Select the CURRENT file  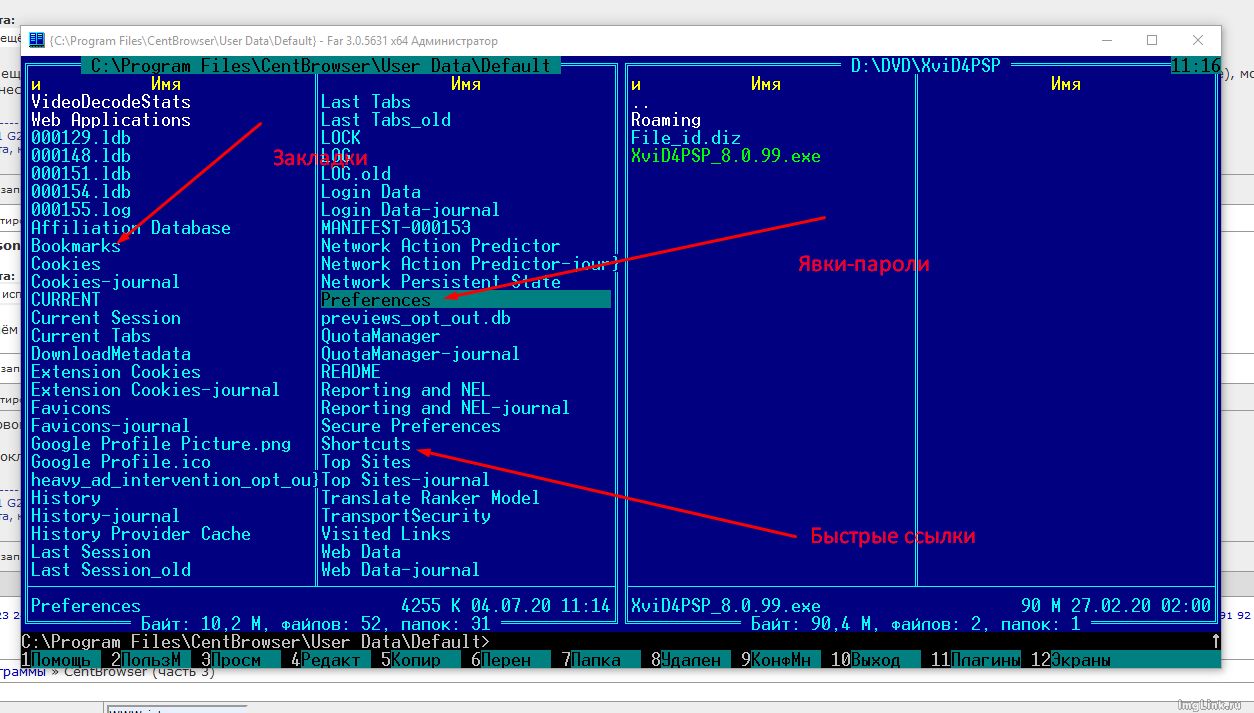point(66,300)
